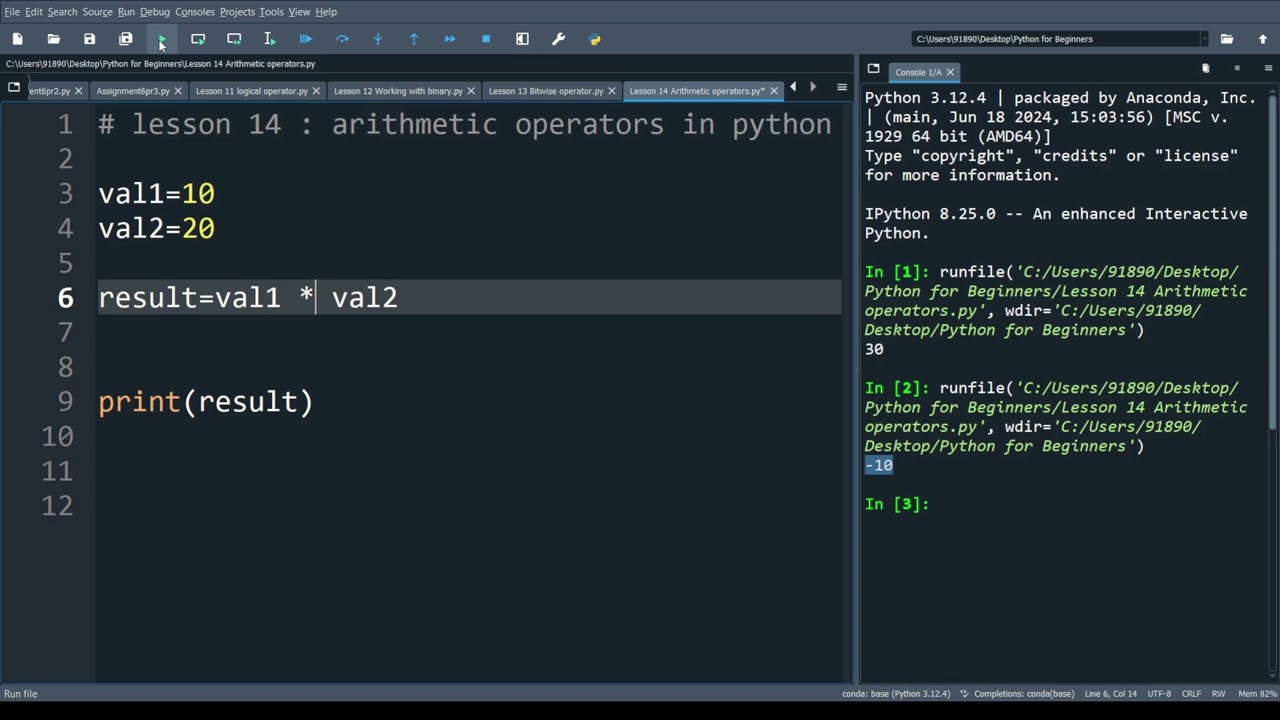
Task: Run the current cell
Action: point(198,39)
